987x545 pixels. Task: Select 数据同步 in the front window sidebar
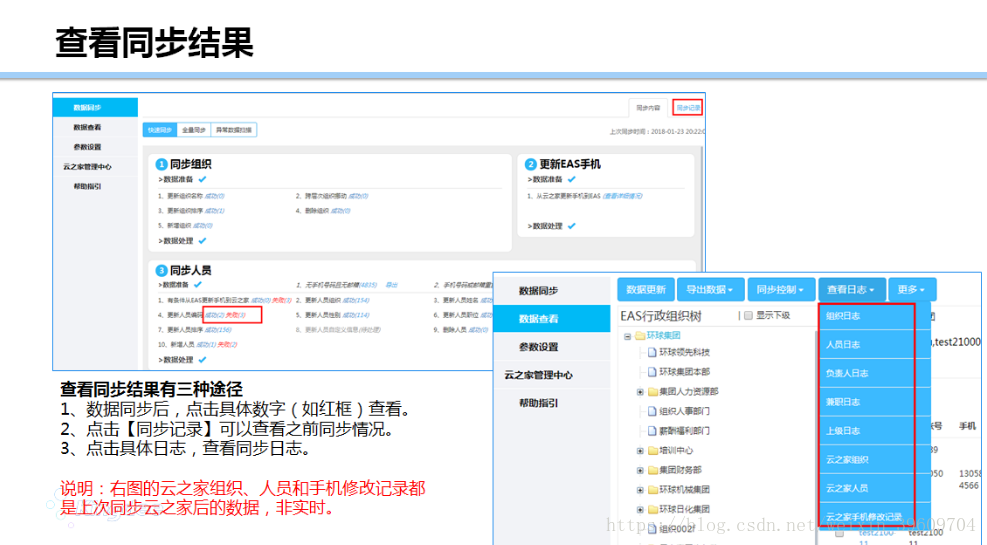(552, 291)
